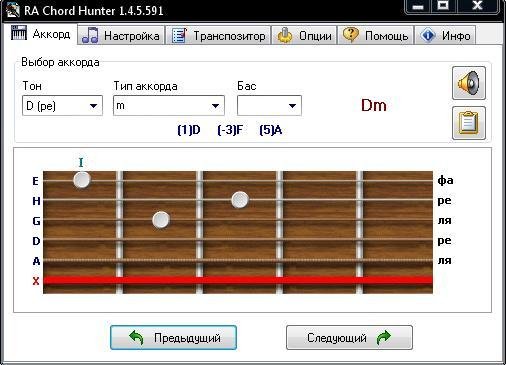506x365 pixels.
Task: Show the next fingering with Следующий
Action: [349, 338]
